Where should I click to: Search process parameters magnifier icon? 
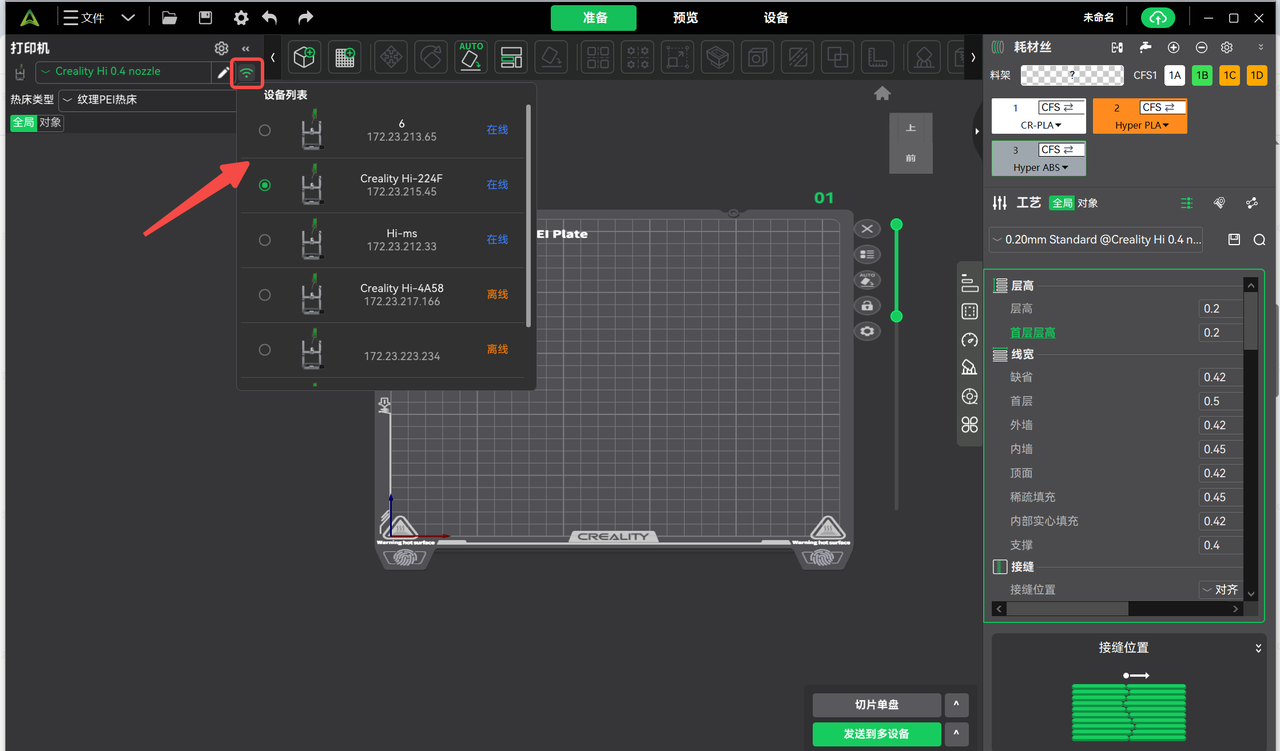(1259, 240)
